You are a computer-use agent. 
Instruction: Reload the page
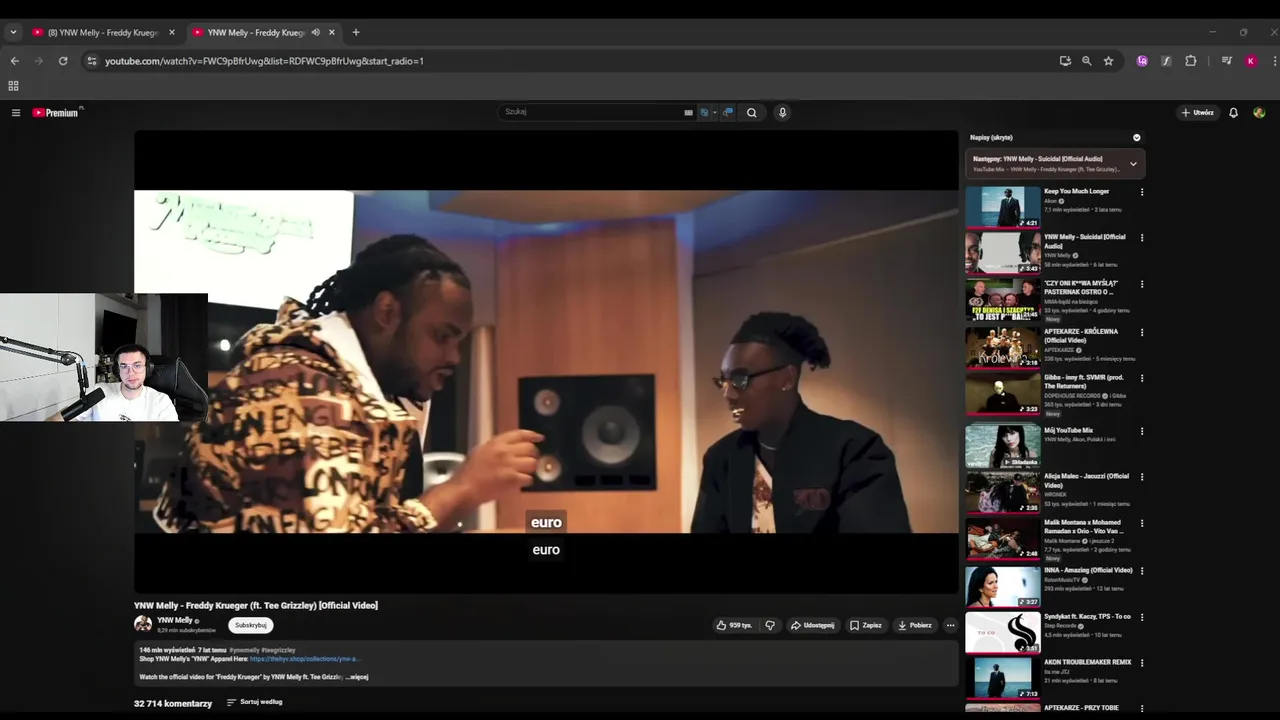coord(63,61)
